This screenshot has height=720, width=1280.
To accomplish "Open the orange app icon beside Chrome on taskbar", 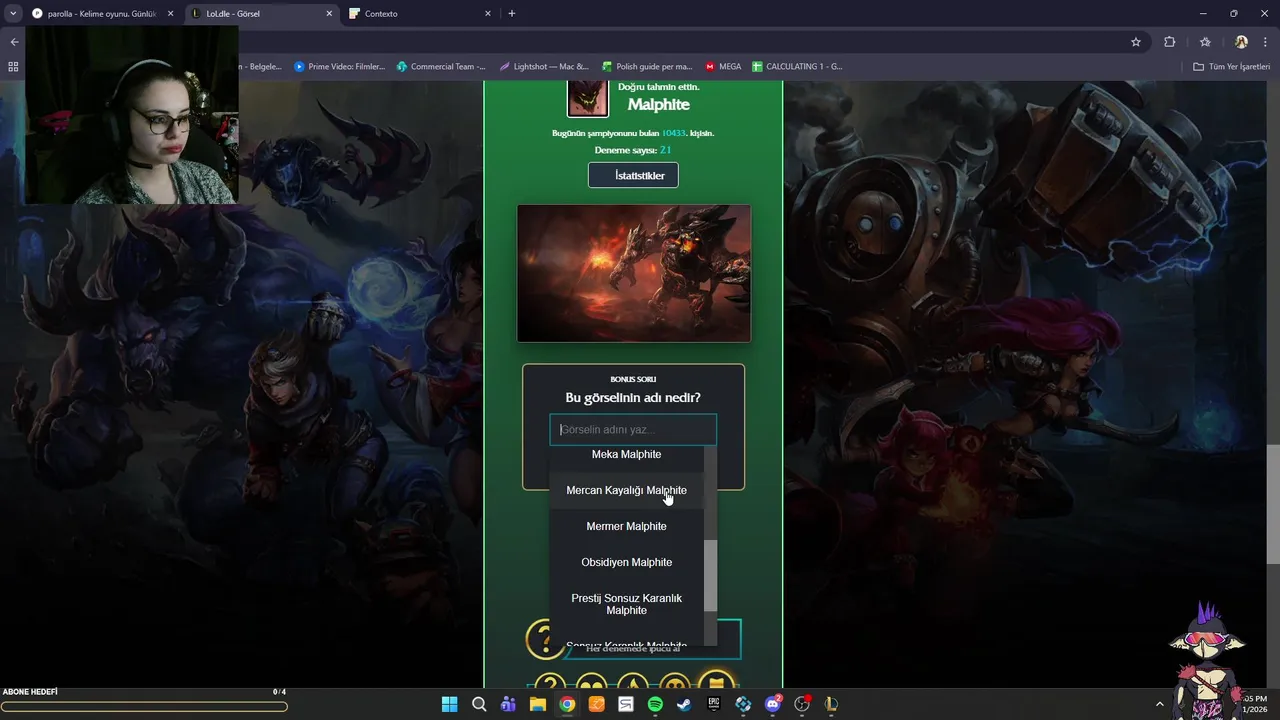I will [596, 704].
